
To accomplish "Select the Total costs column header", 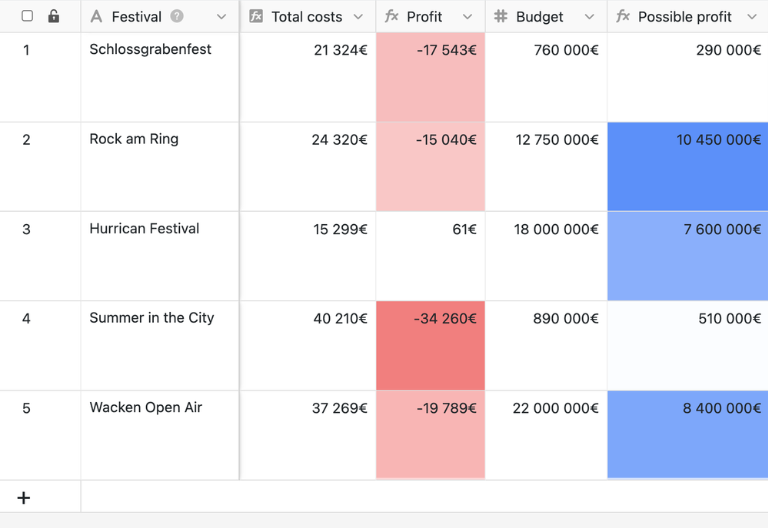I will click(x=307, y=17).
